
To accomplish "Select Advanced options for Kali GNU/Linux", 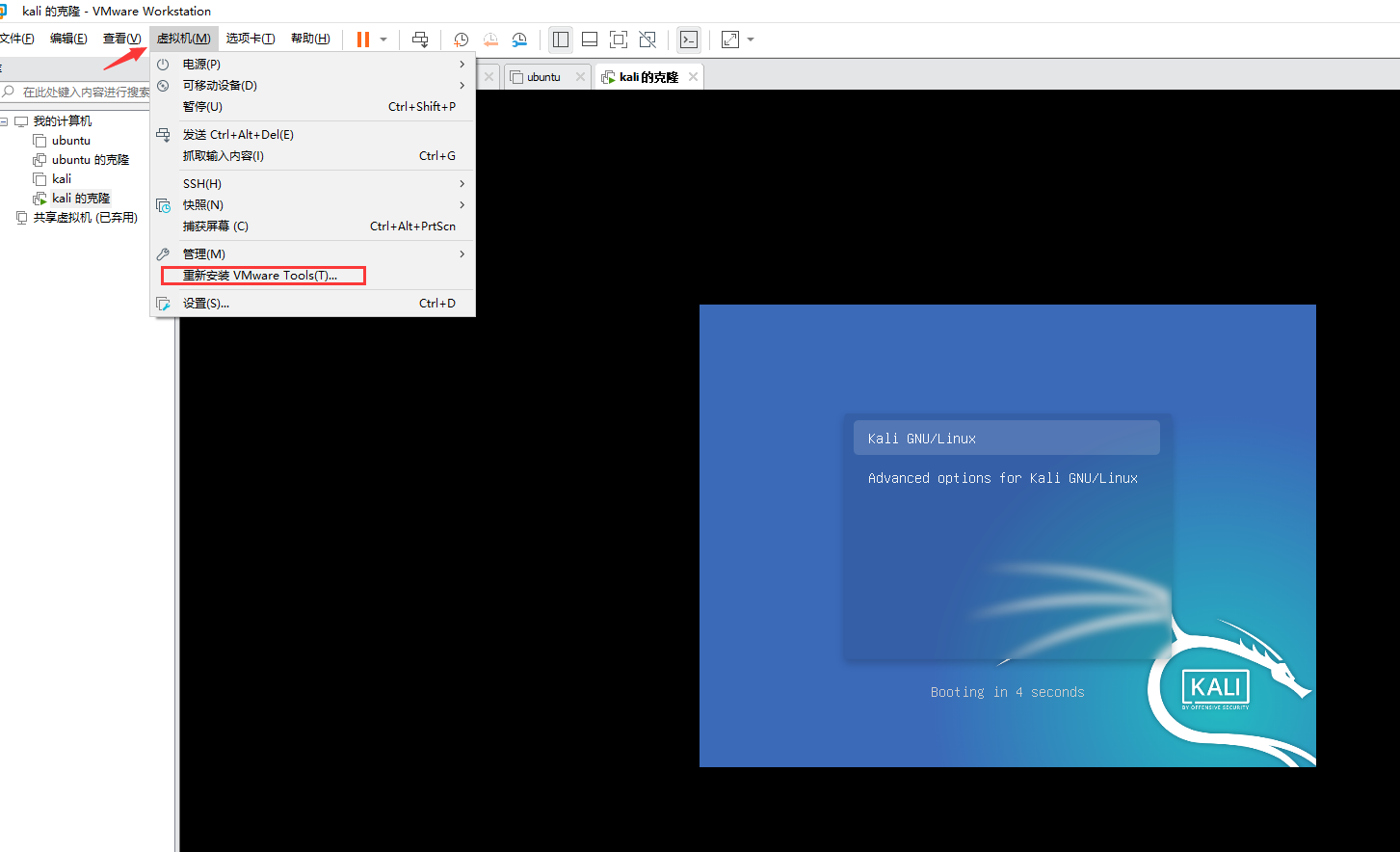I will [x=1002, y=478].
